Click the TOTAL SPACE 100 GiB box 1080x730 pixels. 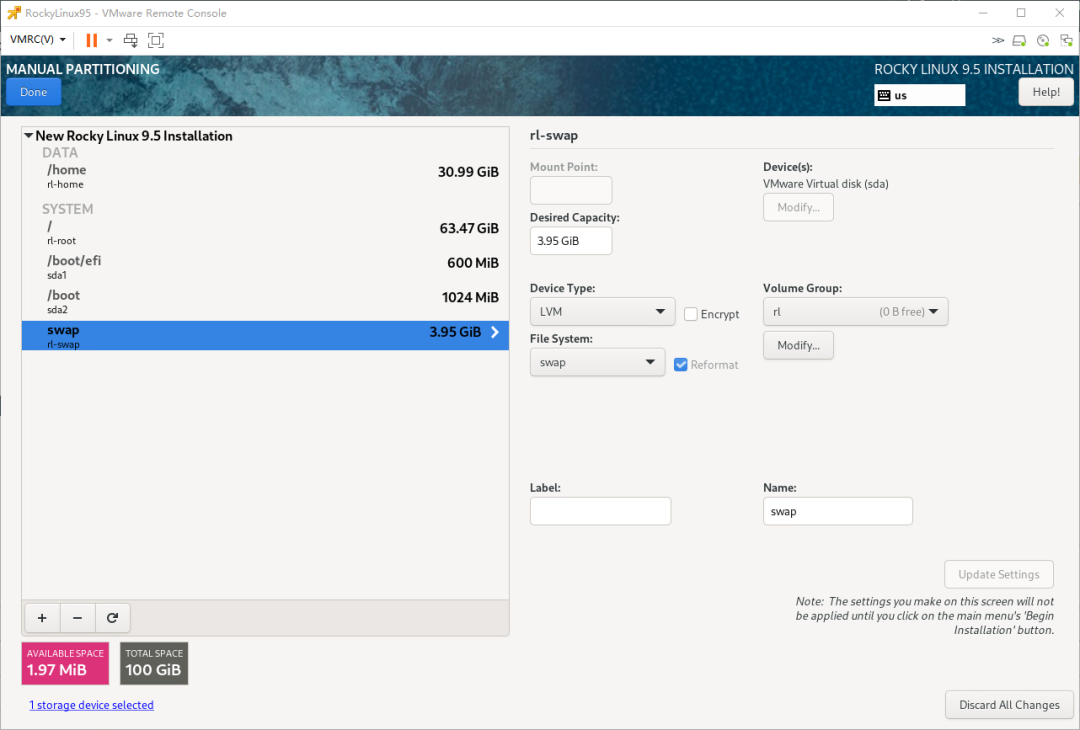point(154,663)
